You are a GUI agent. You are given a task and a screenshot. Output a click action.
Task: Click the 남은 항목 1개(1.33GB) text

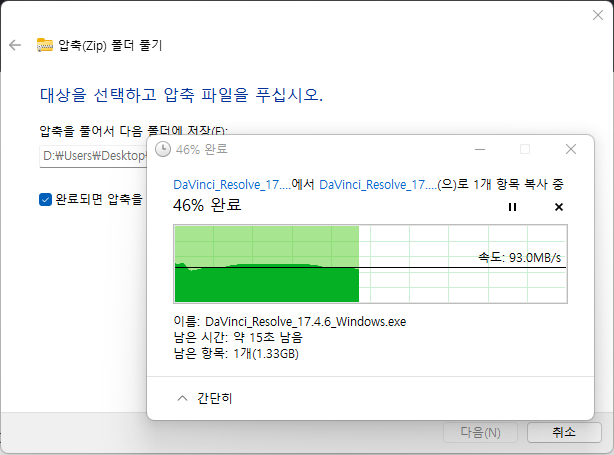236,354
